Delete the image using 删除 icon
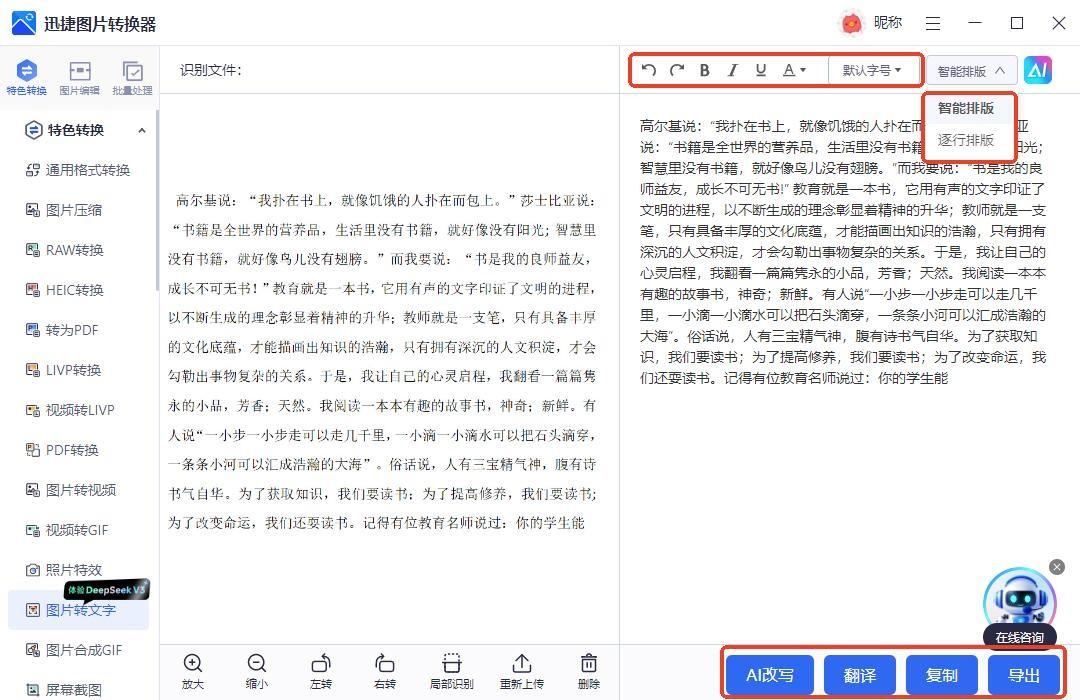 coord(589,671)
